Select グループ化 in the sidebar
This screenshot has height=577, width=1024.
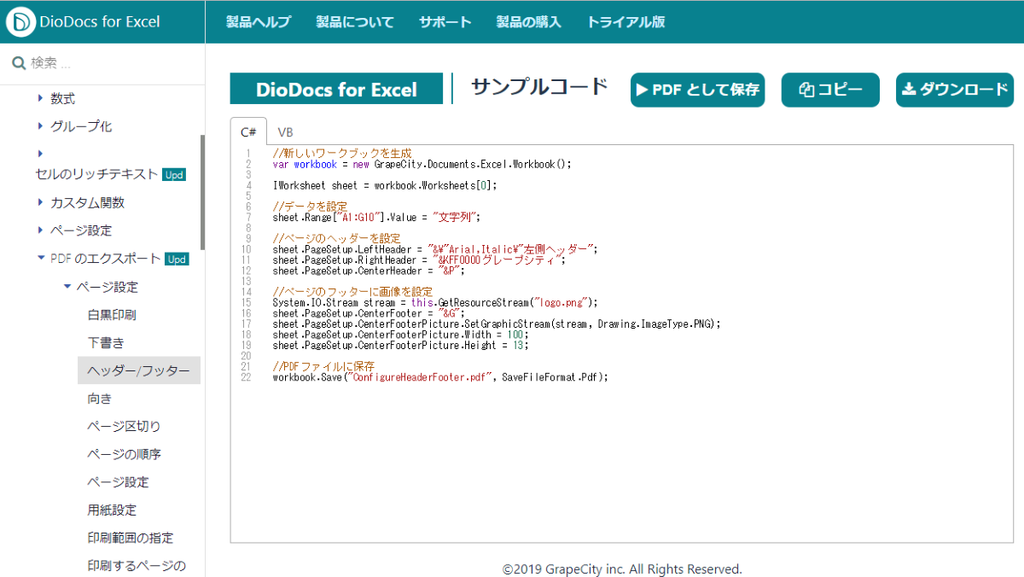coord(81,127)
